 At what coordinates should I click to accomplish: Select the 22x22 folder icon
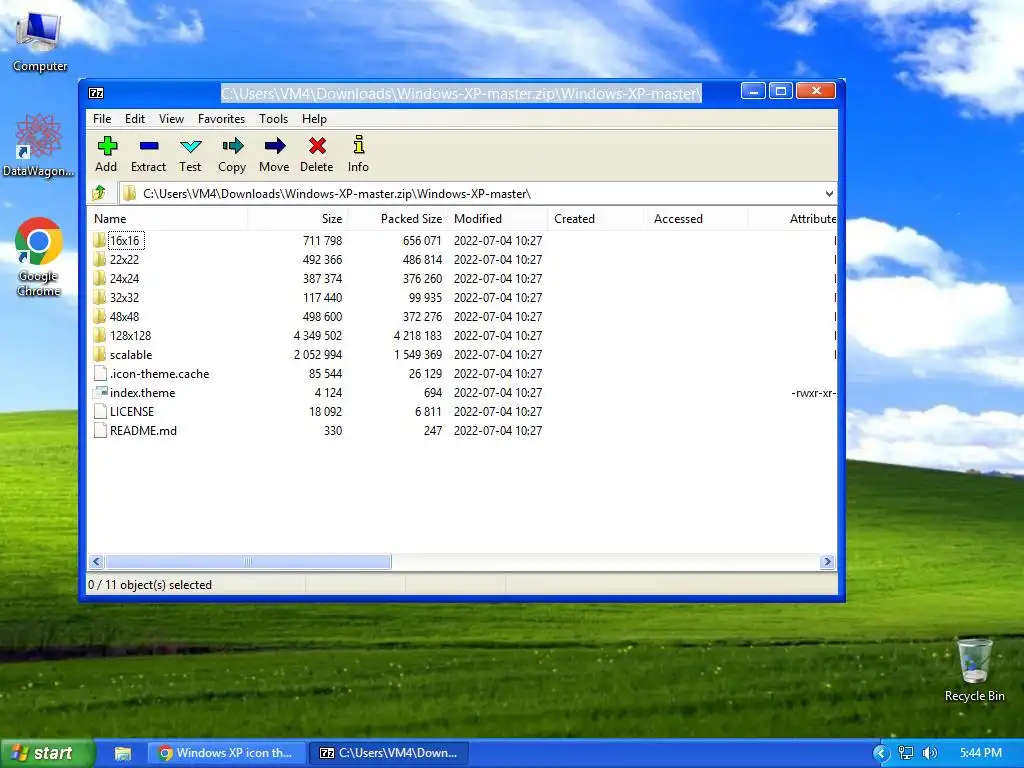[99, 259]
